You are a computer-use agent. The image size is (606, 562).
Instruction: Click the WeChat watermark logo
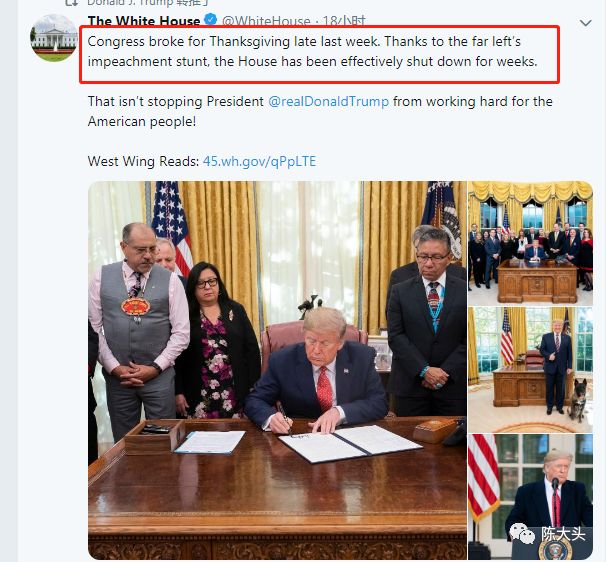[522, 533]
